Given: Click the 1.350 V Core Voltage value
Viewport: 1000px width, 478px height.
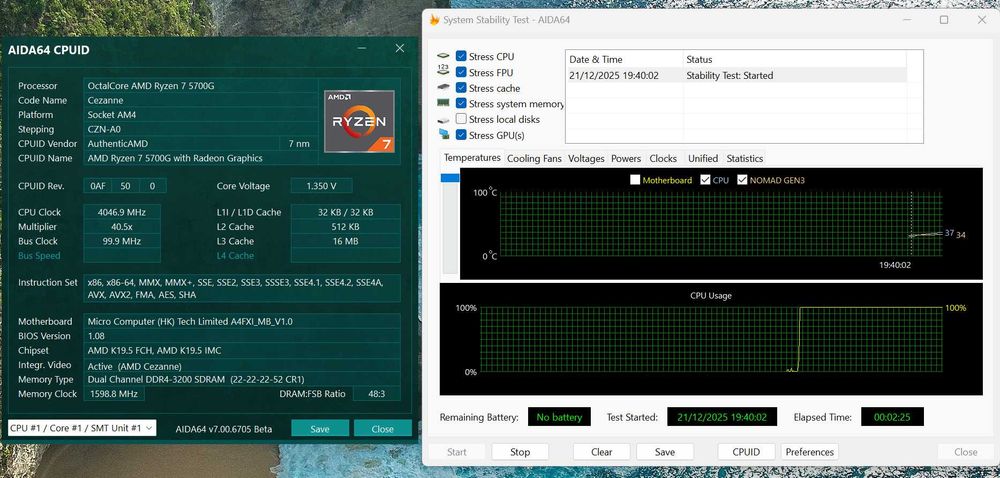Looking at the screenshot, I should pyautogui.click(x=321, y=186).
